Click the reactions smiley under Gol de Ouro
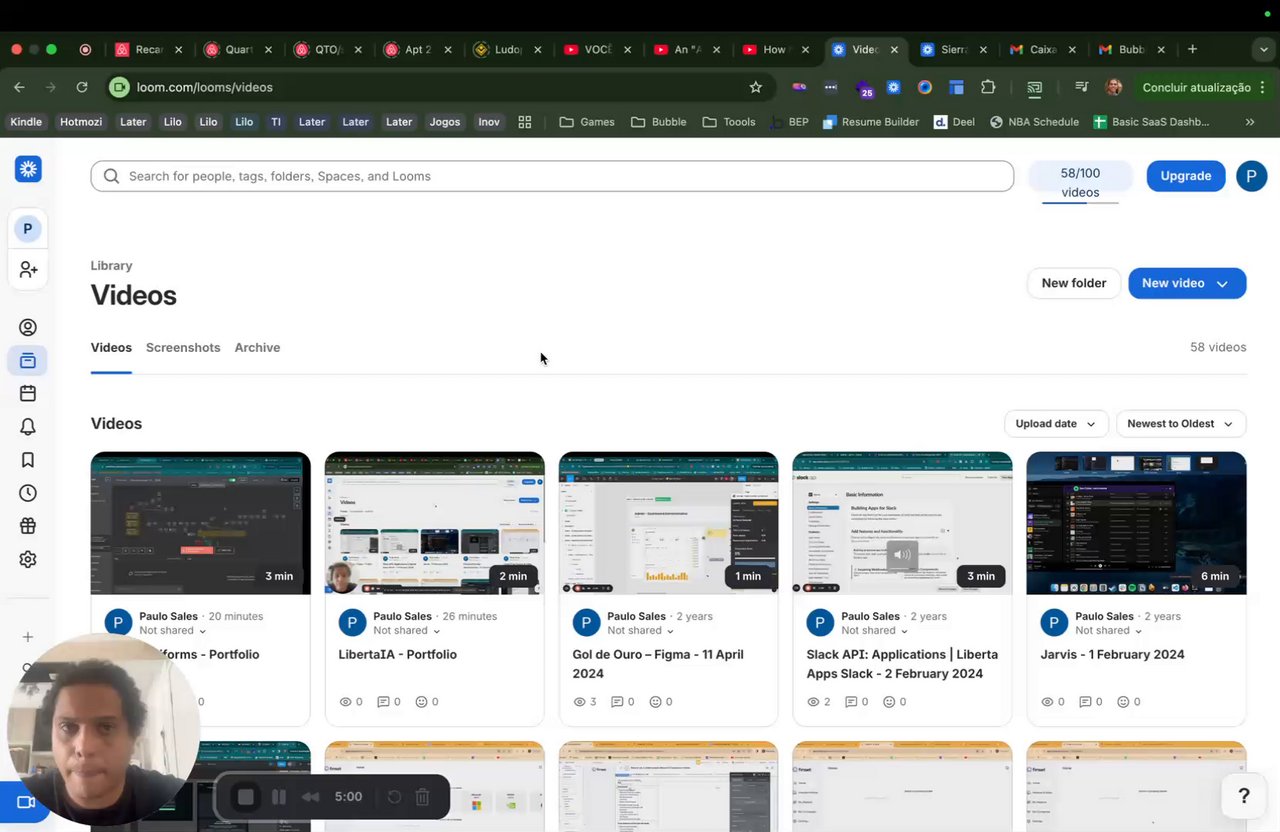Screen dimensions: 1280x832 [x=655, y=702]
